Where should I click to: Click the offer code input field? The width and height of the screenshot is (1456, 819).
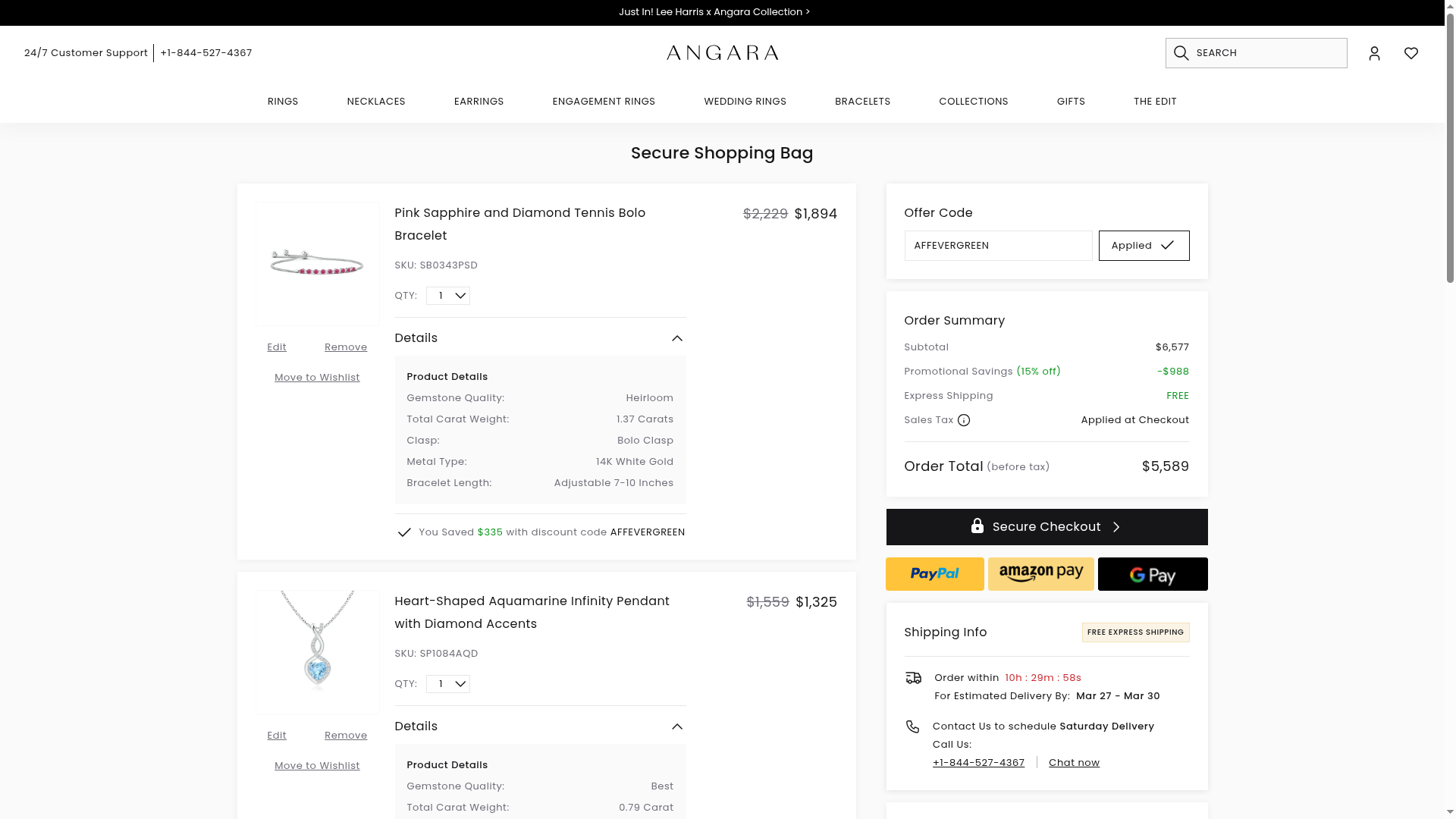pos(997,246)
